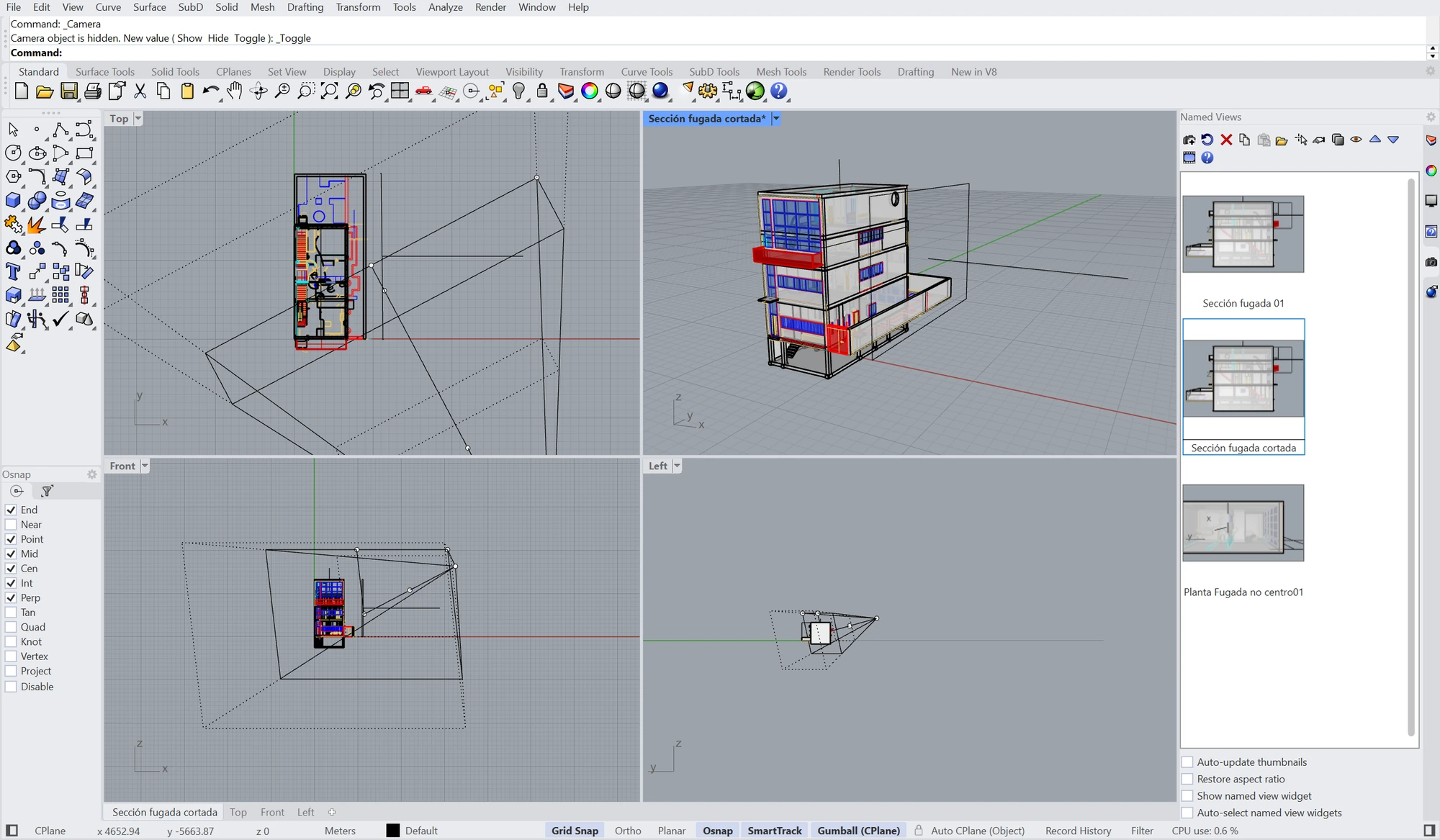Click Record History in status bar

tap(1079, 831)
